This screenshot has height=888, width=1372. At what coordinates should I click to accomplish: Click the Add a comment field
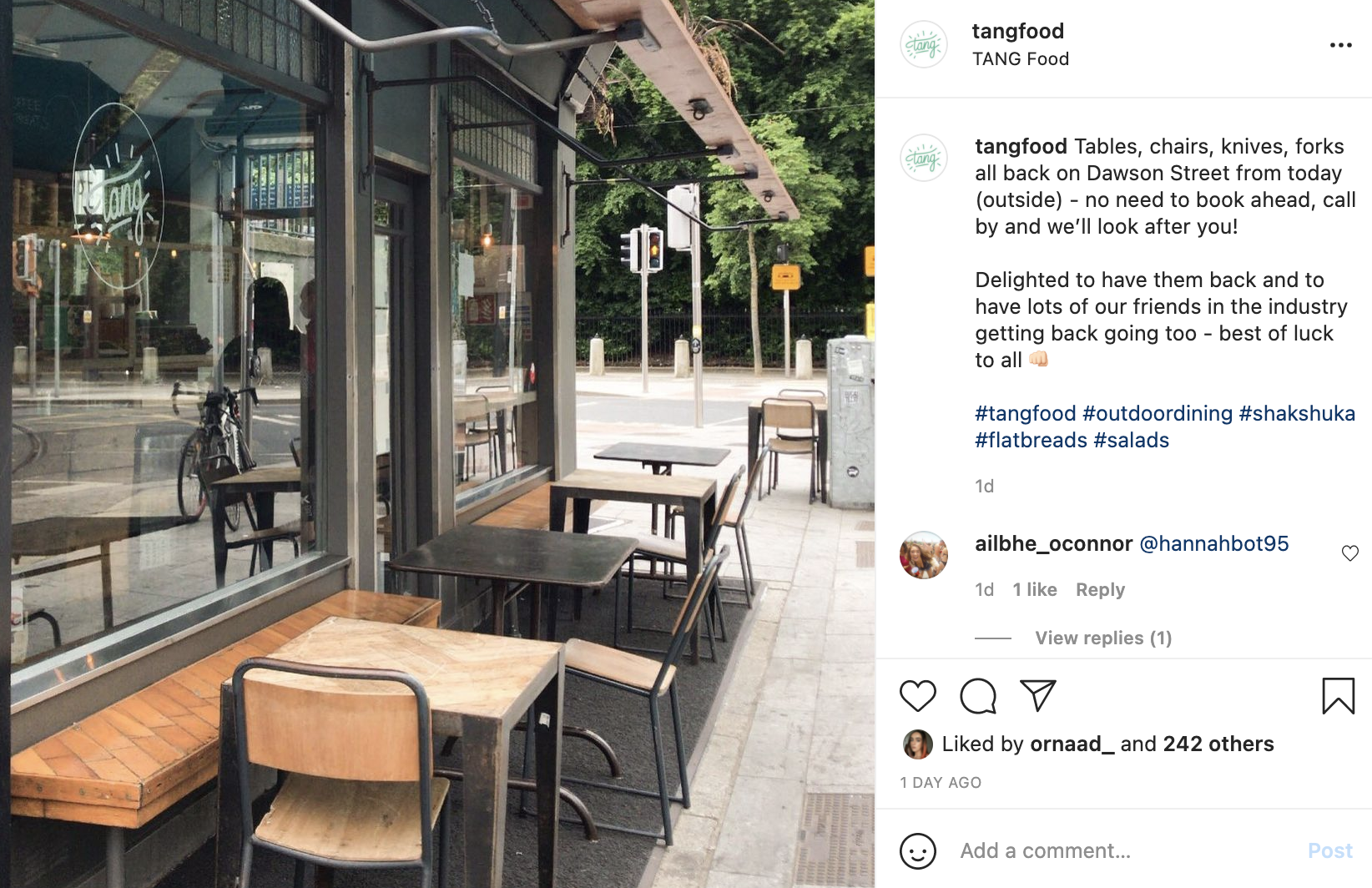(x=1127, y=851)
